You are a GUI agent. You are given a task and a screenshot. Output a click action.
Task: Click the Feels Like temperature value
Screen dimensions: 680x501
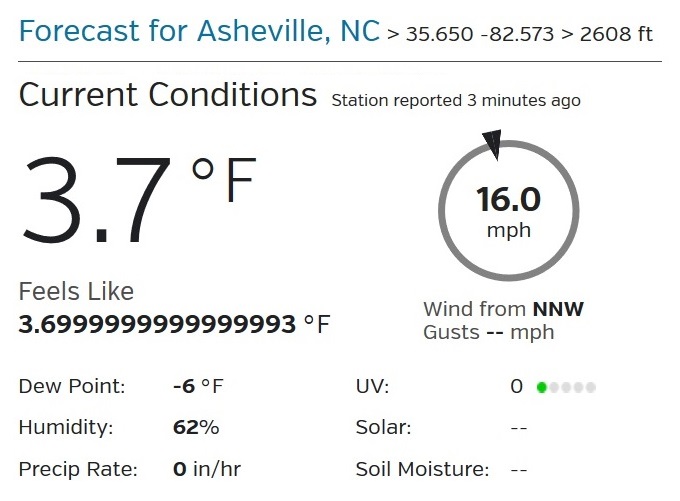157,324
